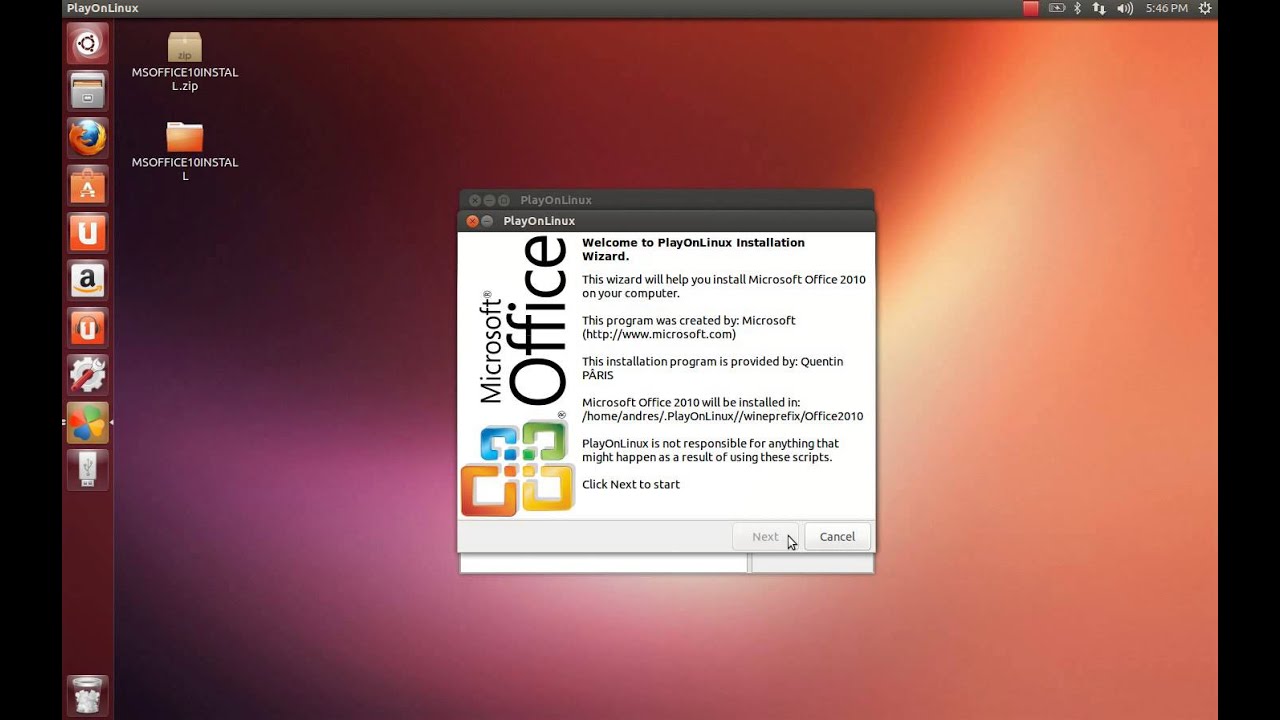The image size is (1280, 720).
Task: Open System Settings wrench-and-gear icon
Action: click(87, 376)
